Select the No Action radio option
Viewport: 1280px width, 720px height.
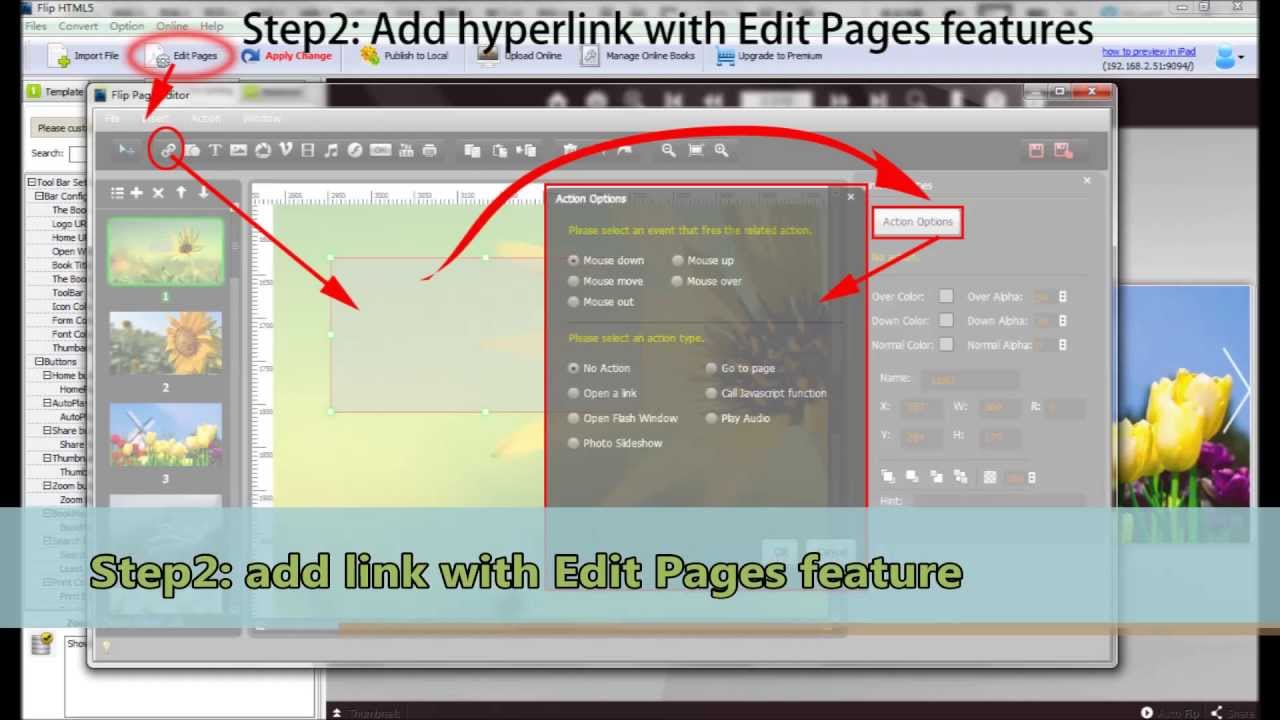click(x=574, y=368)
